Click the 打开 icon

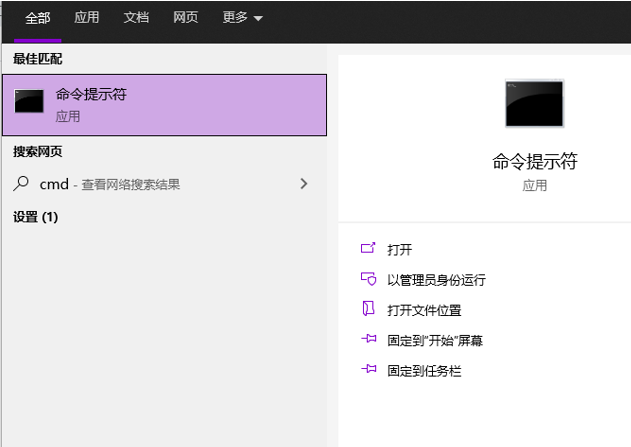pos(368,248)
